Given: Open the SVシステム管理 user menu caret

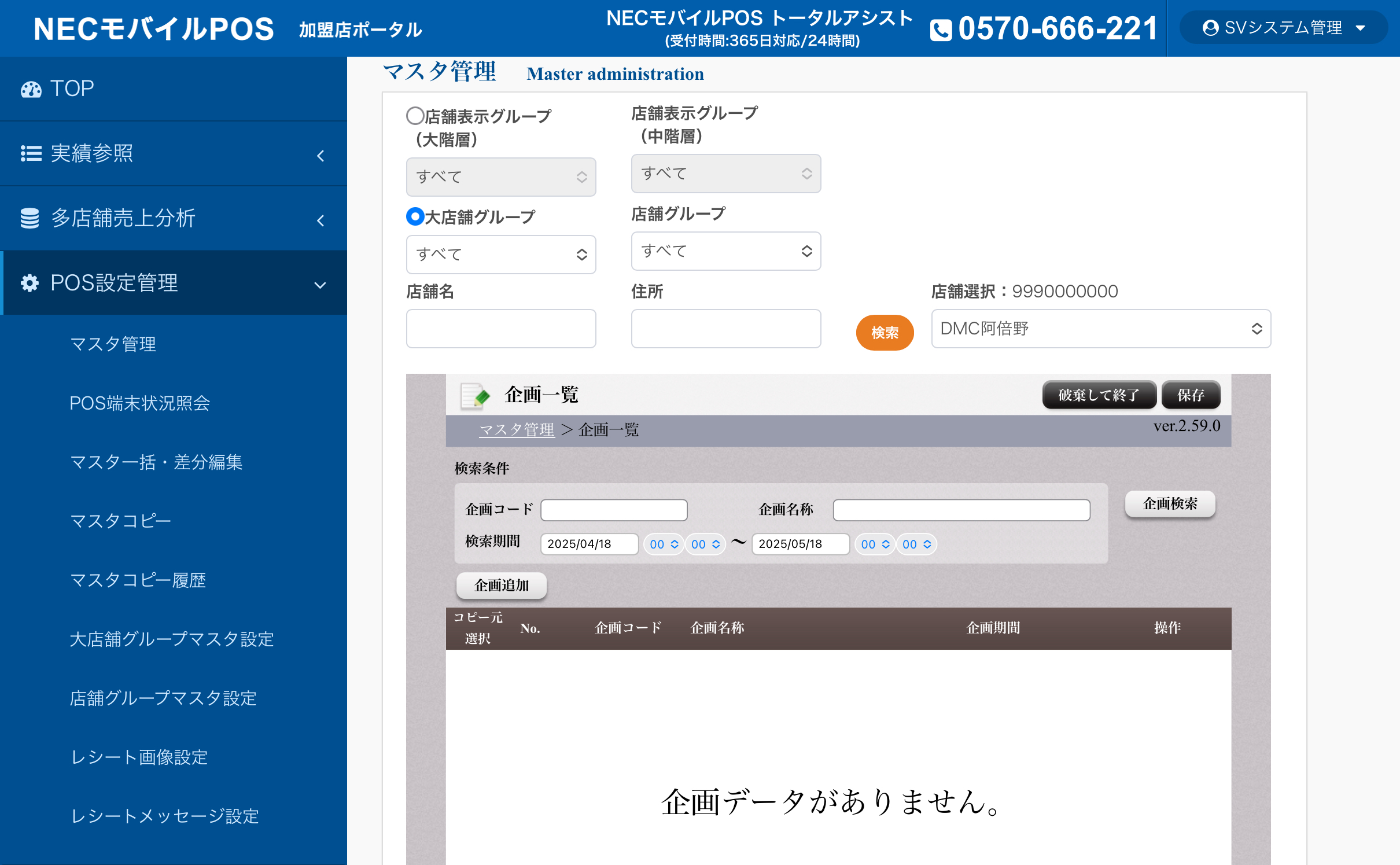Looking at the screenshot, I should pos(1360,28).
